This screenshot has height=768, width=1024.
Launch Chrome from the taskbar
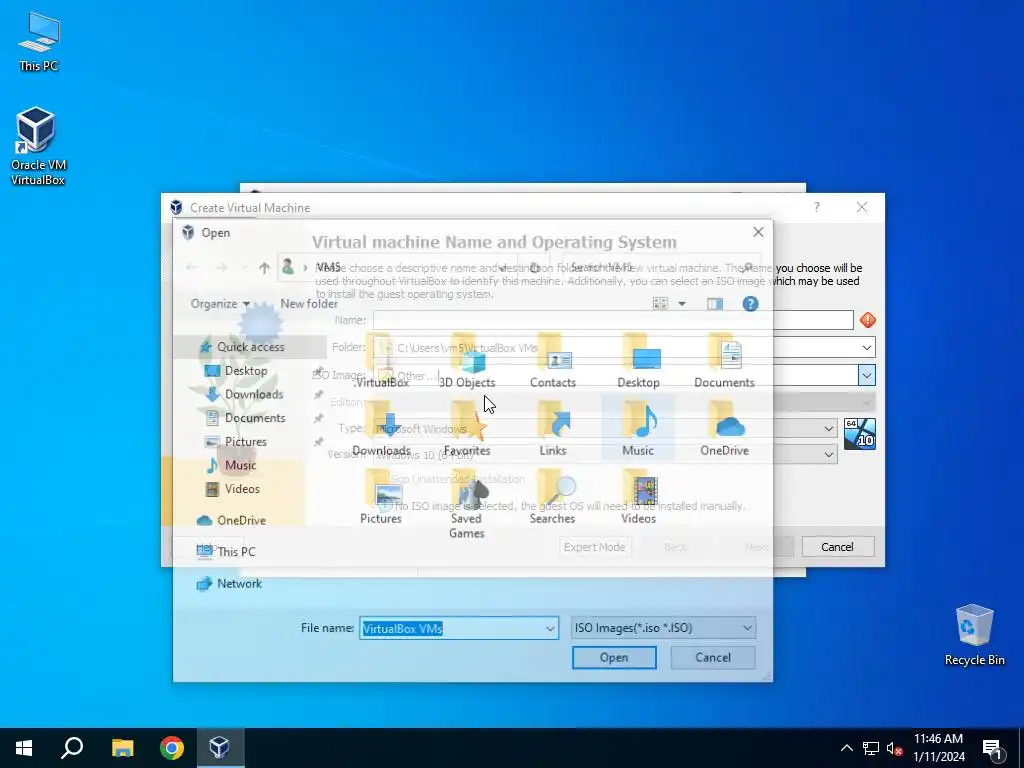(172, 748)
